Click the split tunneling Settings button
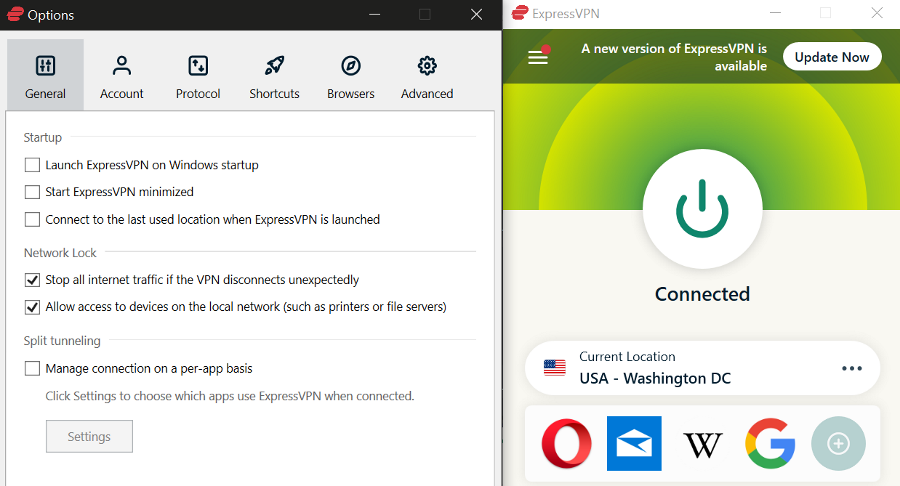Viewport: 900px width, 486px height. click(x=90, y=437)
